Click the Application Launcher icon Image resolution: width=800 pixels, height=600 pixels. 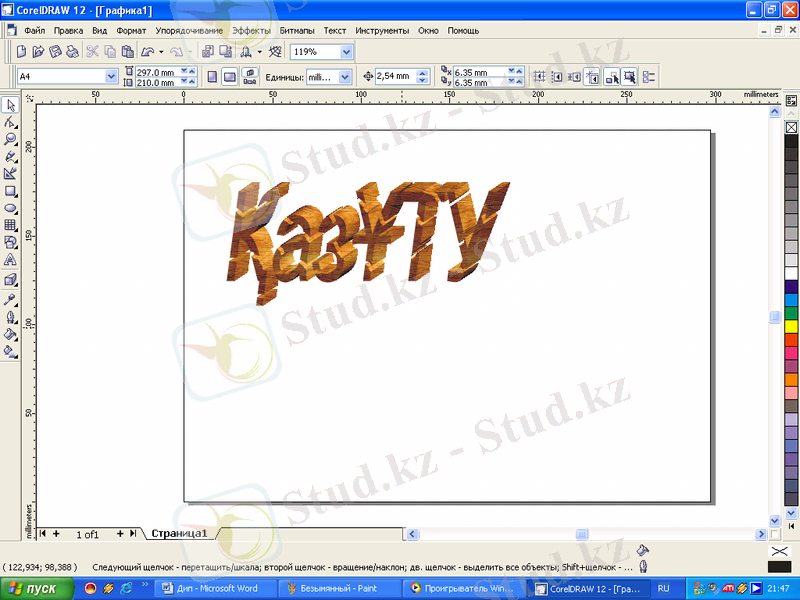point(246,52)
